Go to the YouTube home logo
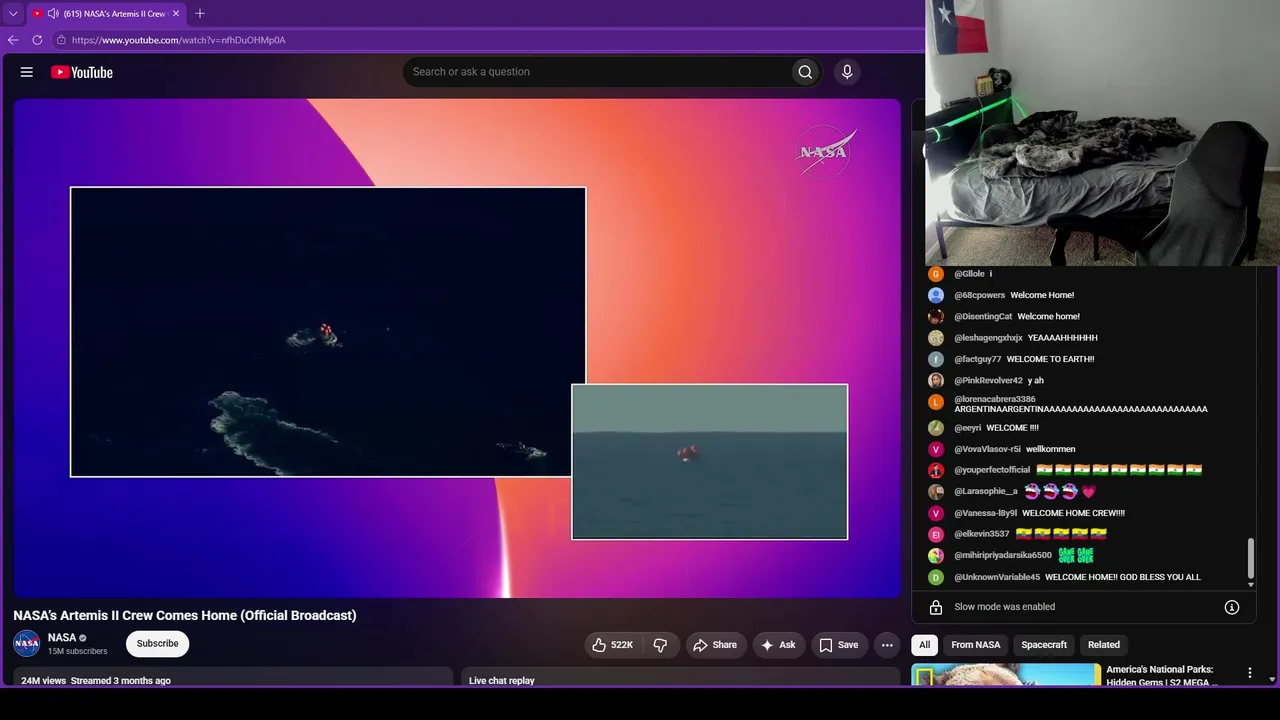 tap(82, 72)
